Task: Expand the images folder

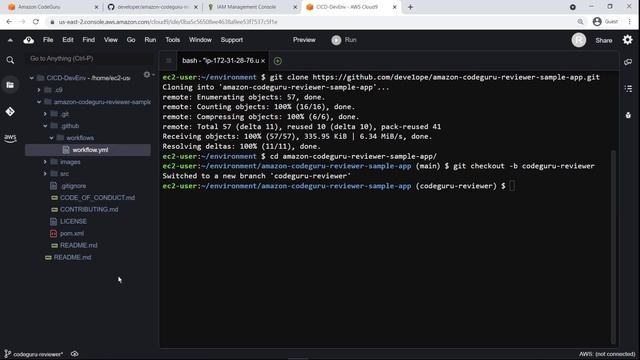Action: tap(45, 162)
